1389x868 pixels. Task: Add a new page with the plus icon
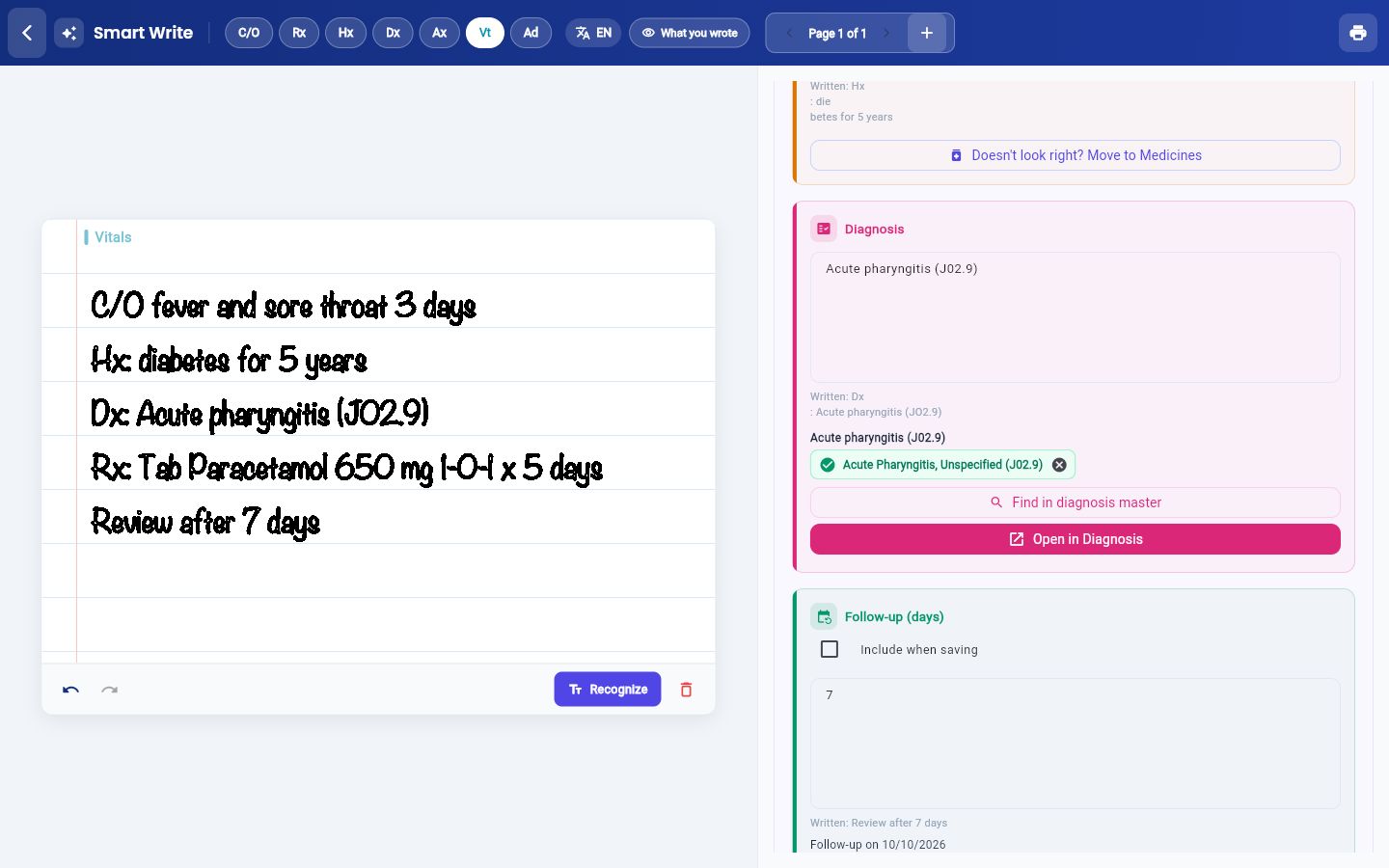coord(927,33)
